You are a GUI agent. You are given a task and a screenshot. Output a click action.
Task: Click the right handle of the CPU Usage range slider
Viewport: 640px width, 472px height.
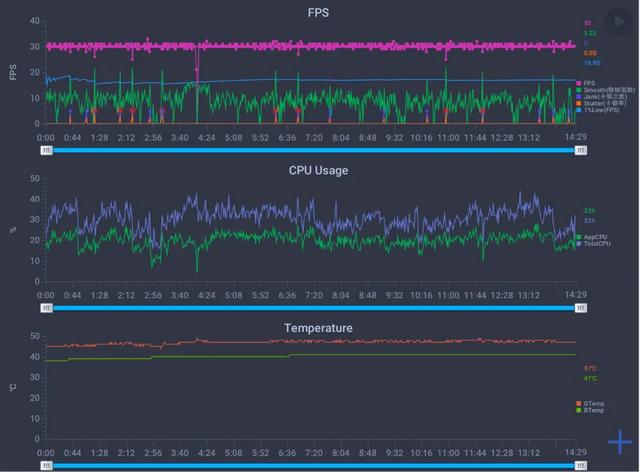581,308
